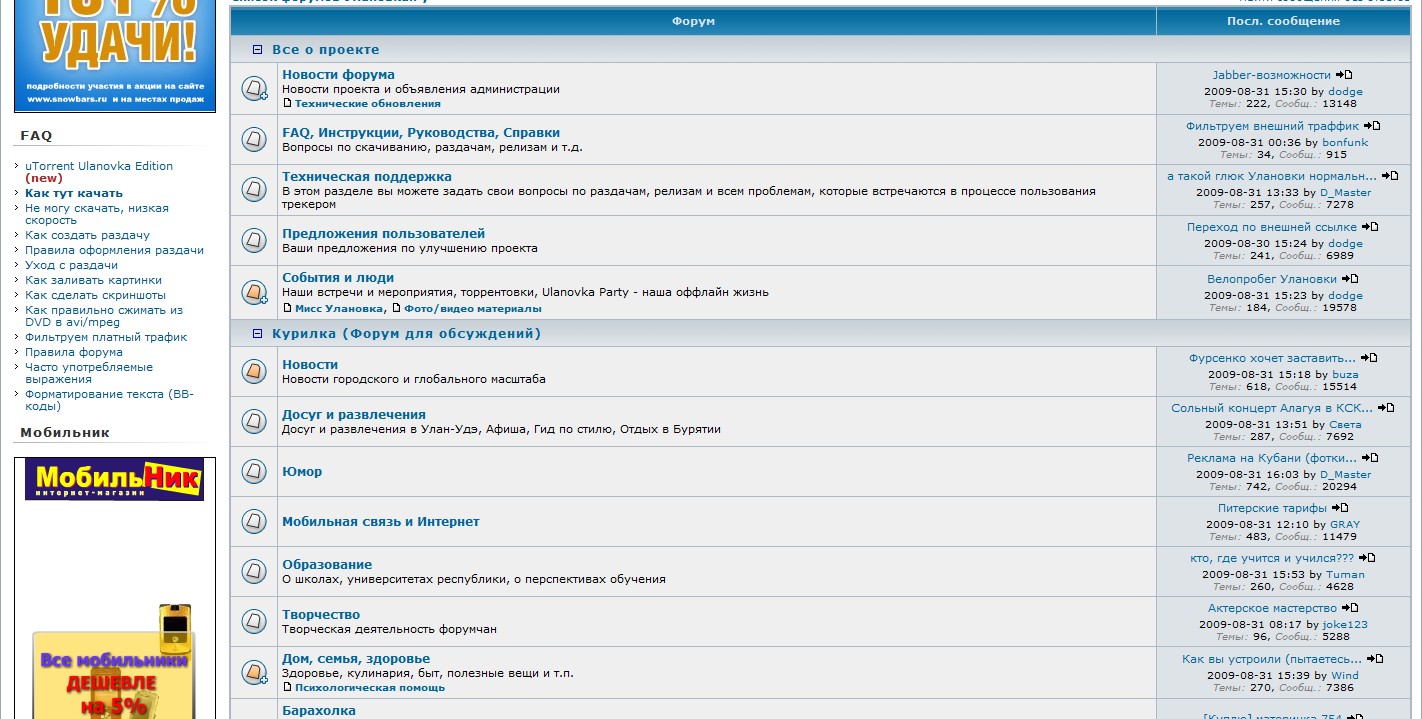
Task: Open Правила оформления раздачи link
Action: pos(114,250)
